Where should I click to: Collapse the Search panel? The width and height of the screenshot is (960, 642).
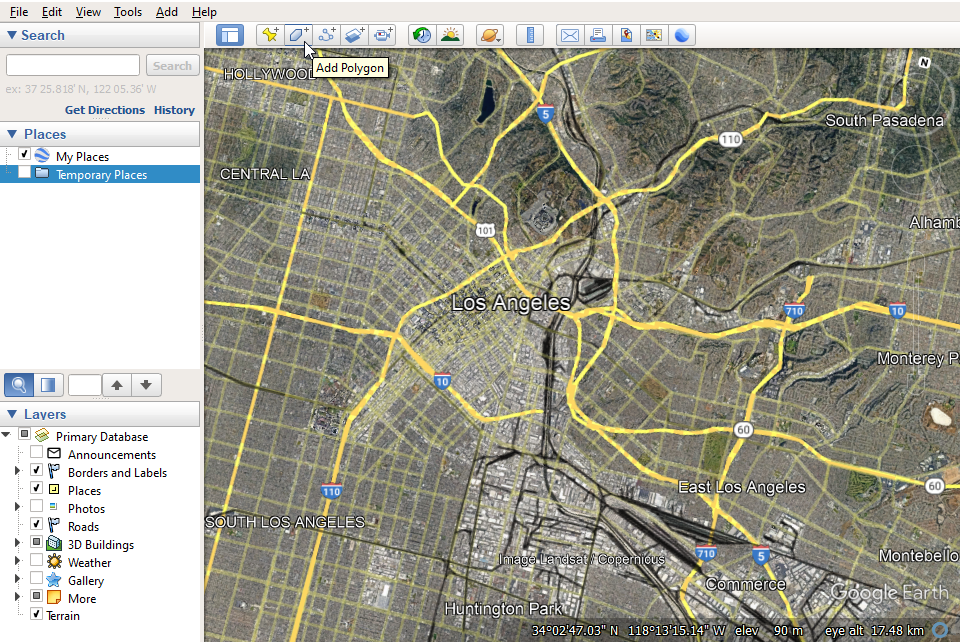(12, 35)
